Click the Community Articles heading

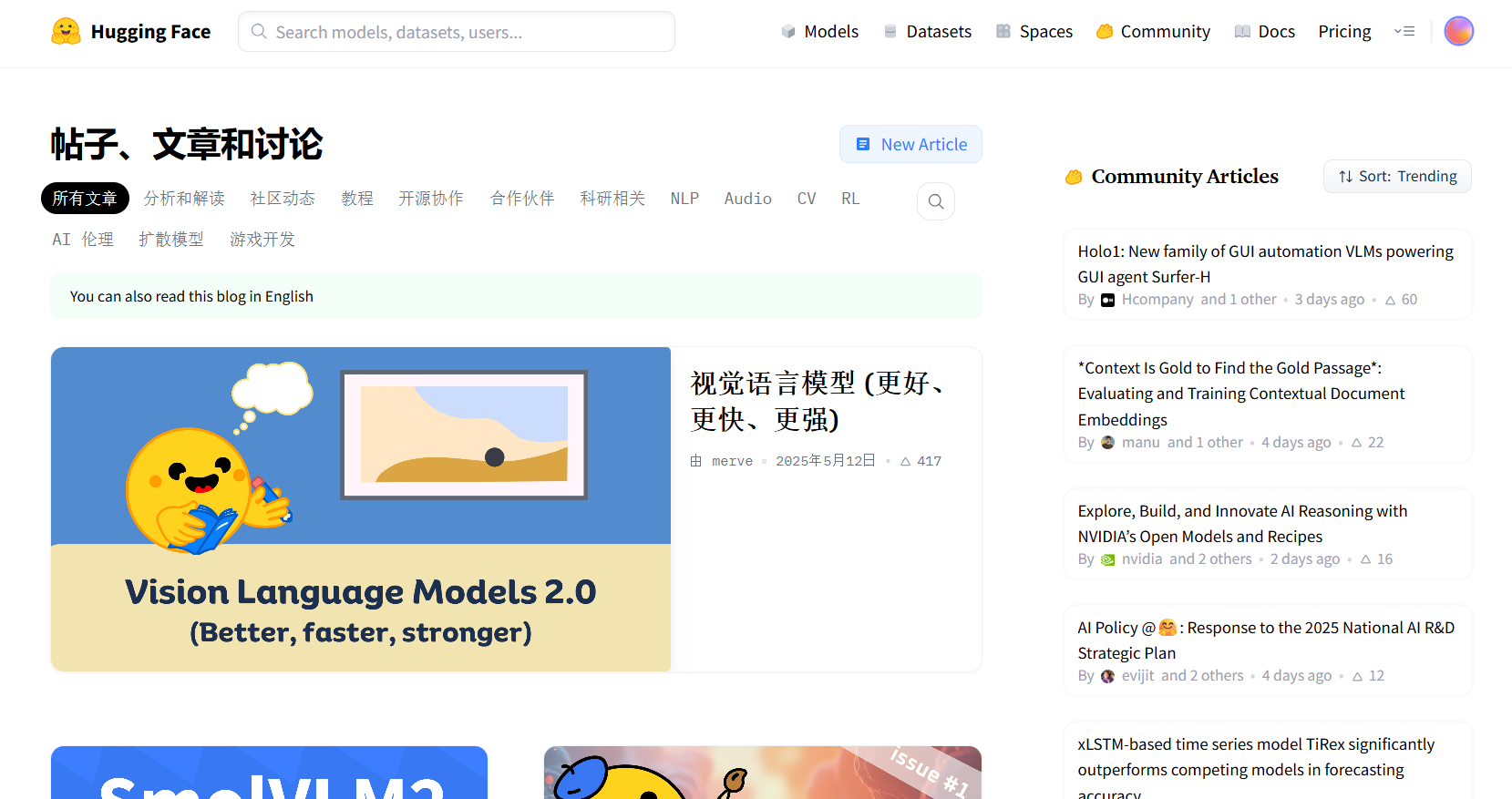point(1185,177)
